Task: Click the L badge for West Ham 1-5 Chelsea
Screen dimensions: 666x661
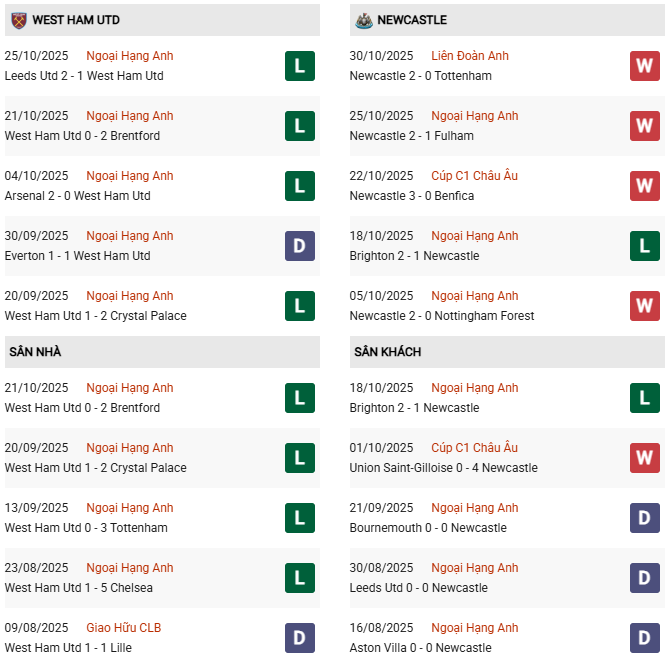Action: tap(300, 578)
